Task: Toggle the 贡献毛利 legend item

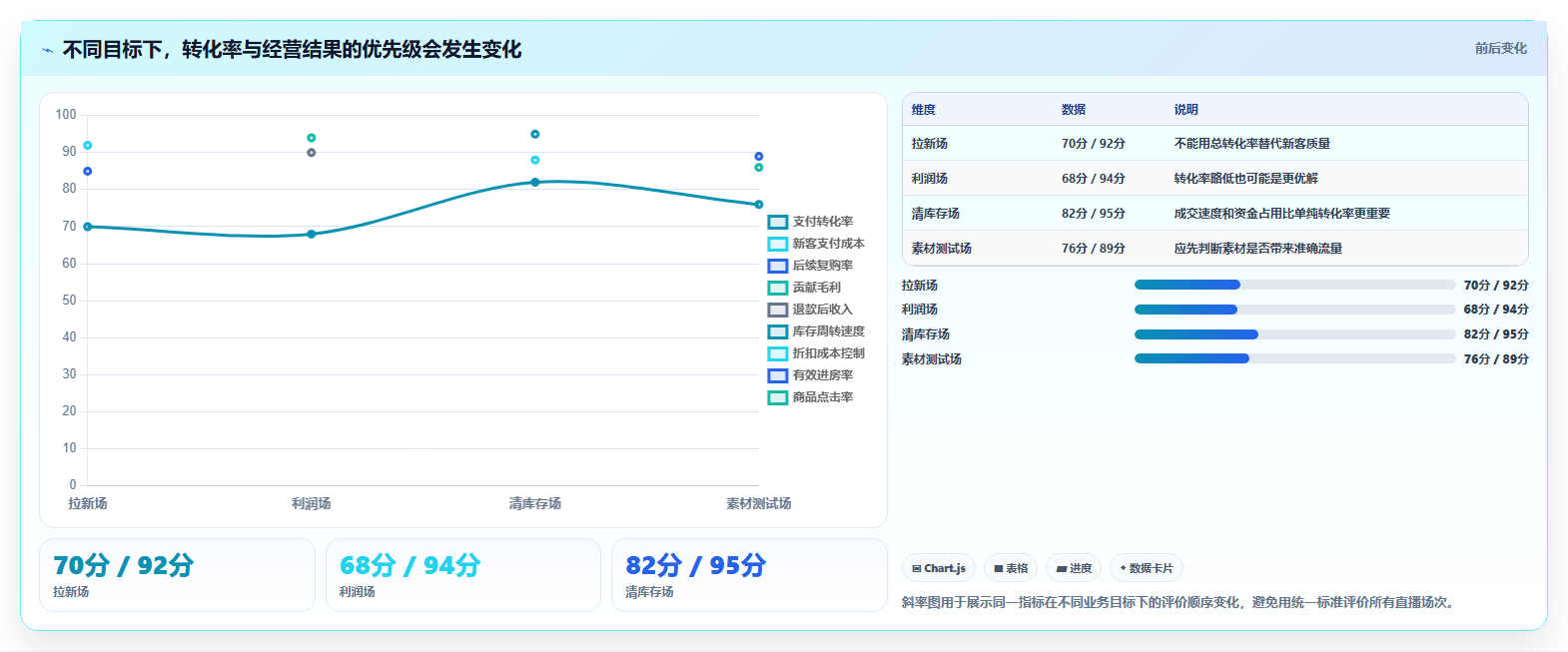Action: [804, 288]
